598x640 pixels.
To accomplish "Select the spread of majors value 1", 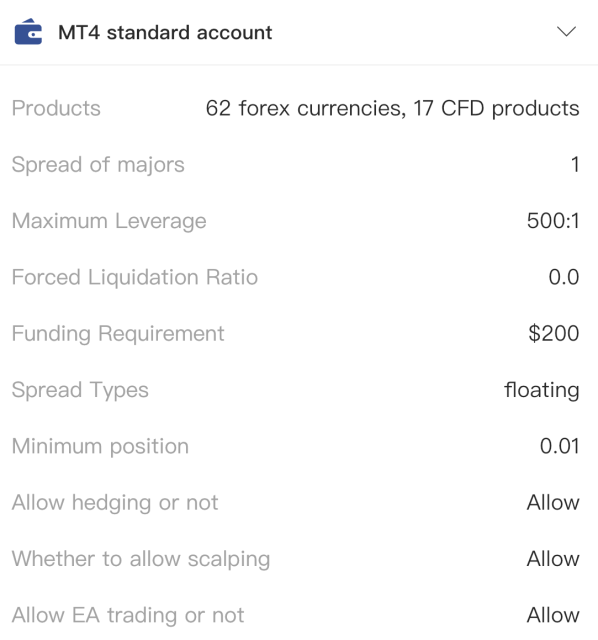I will (575, 165).
